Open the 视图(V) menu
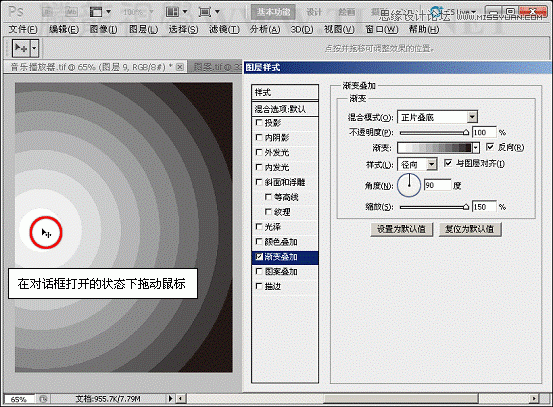553x407 pixels. 339,29
